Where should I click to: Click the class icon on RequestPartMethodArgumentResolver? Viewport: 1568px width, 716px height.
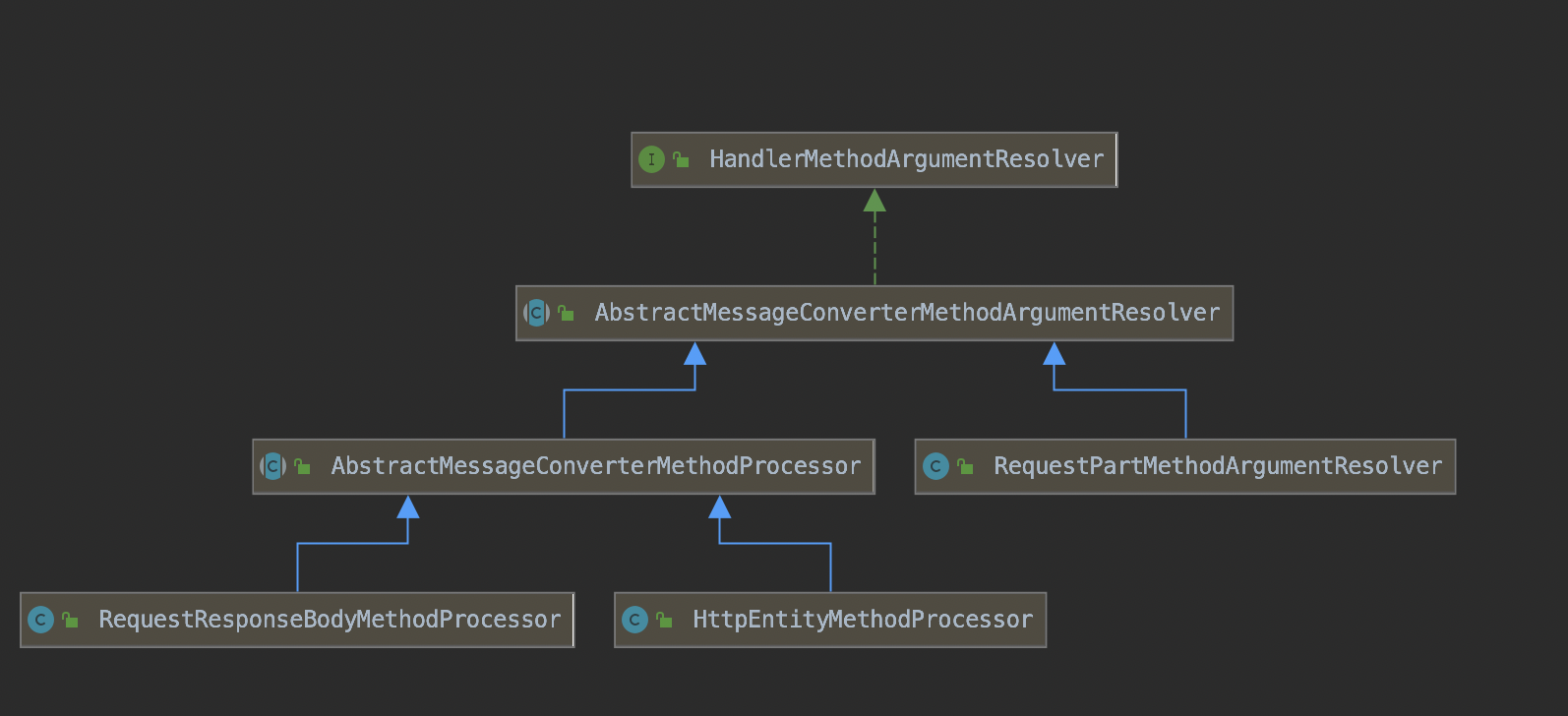tap(935, 466)
